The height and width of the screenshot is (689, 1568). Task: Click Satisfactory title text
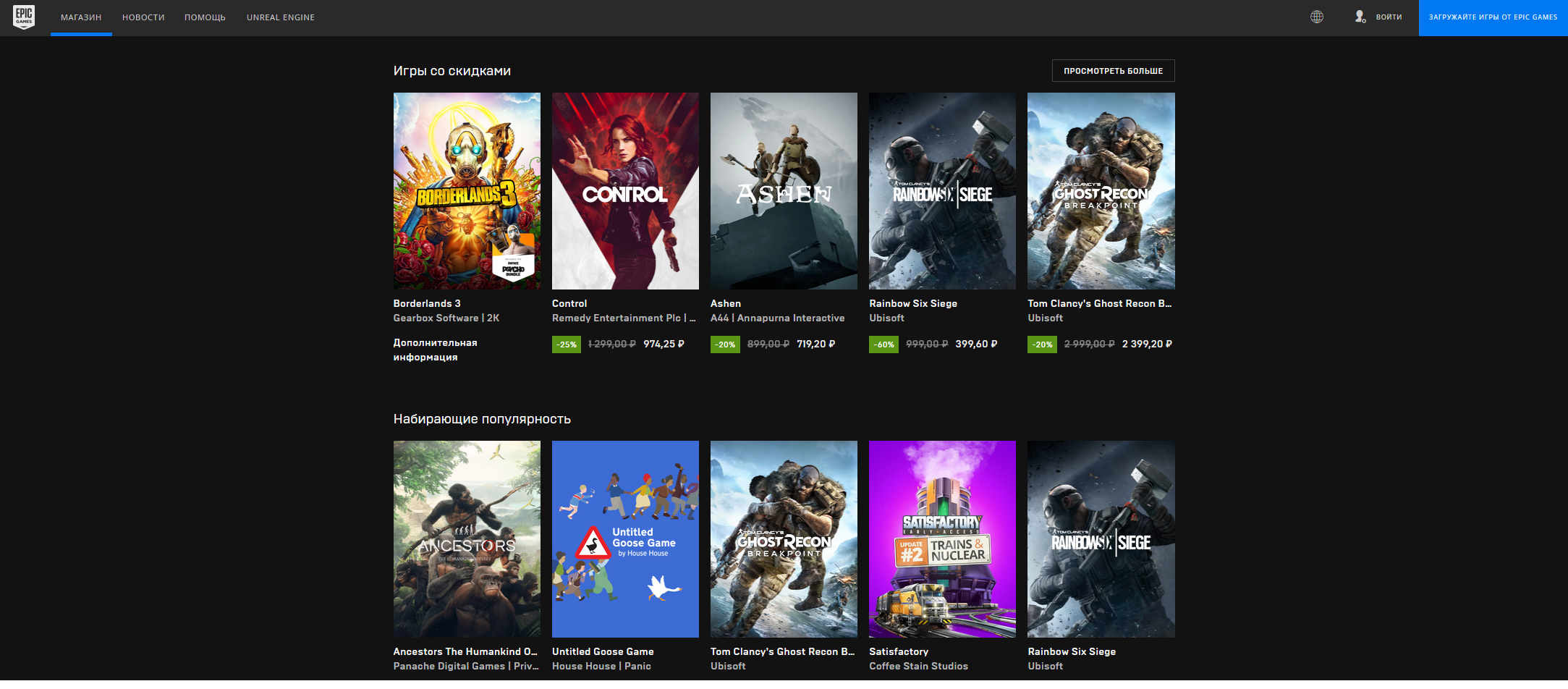(899, 651)
